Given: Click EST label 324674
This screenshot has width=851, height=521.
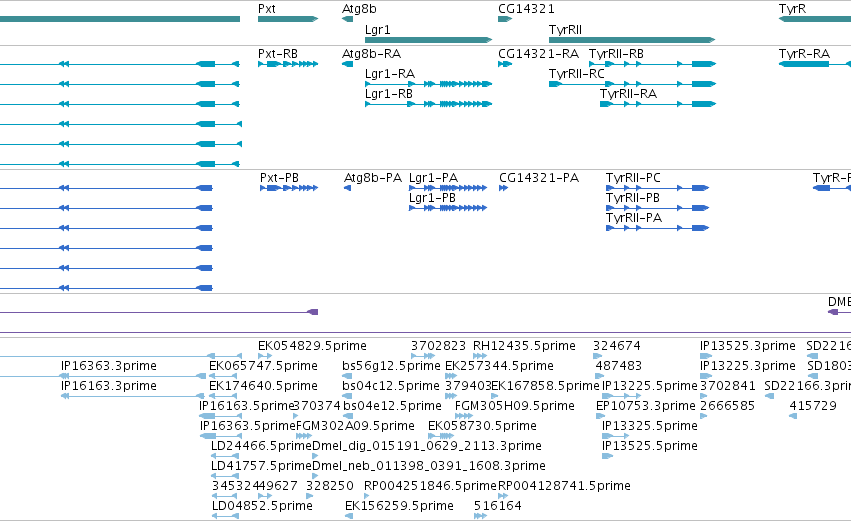Looking at the screenshot, I should [x=617, y=346].
